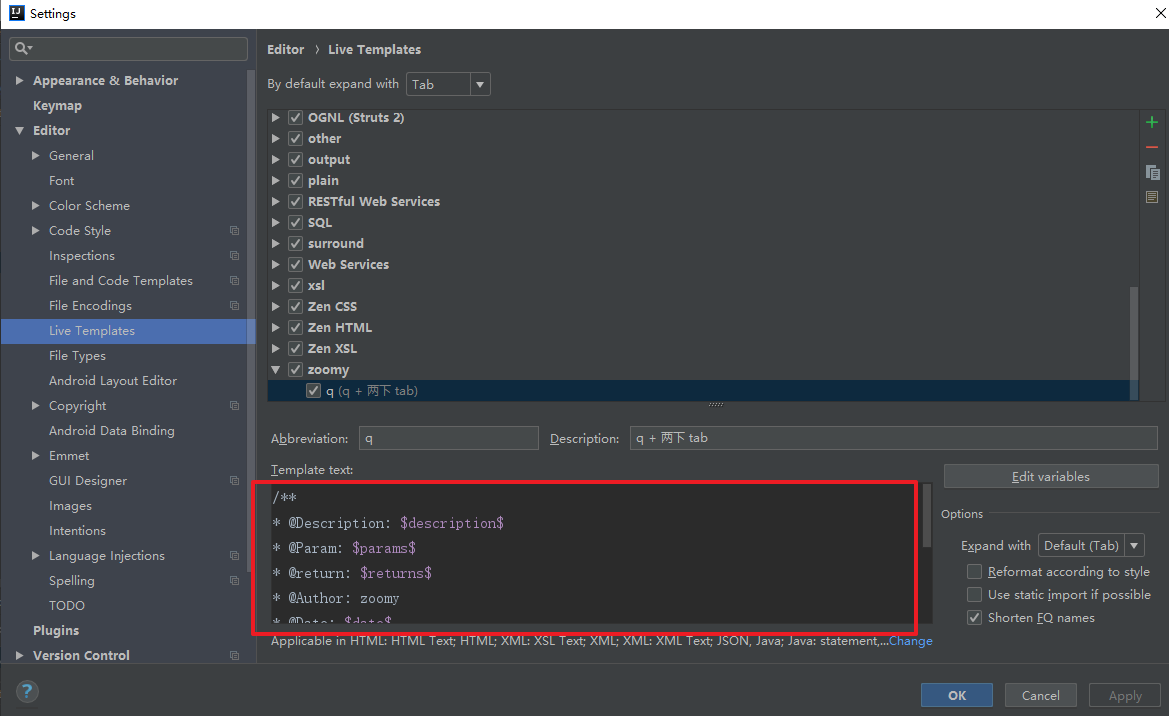Click the project-level icon beside Copyright

[x=234, y=406]
